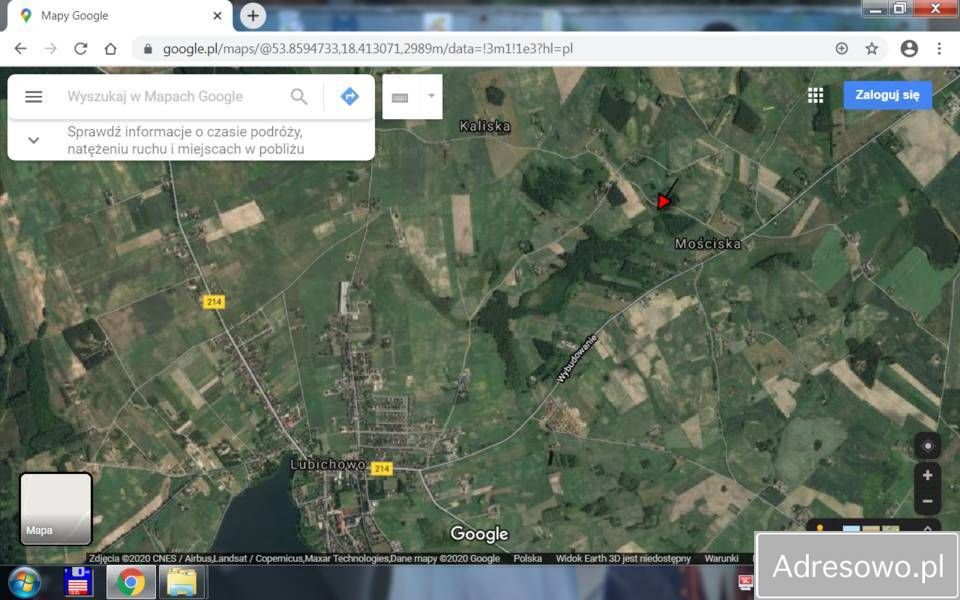Click the Zaloguj się button

coord(887,95)
